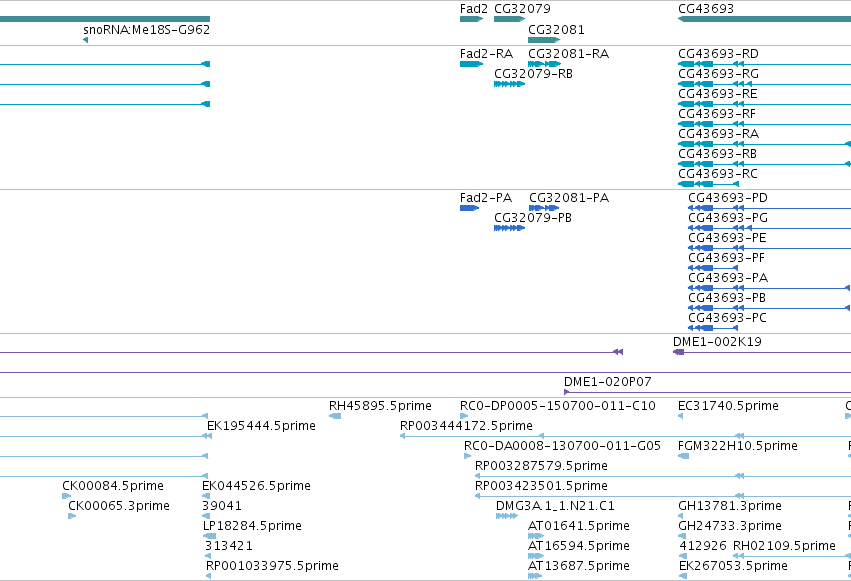Click protein CG43693-PC
The width and height of the screenshot is (851, 581).
pos(727,318)
